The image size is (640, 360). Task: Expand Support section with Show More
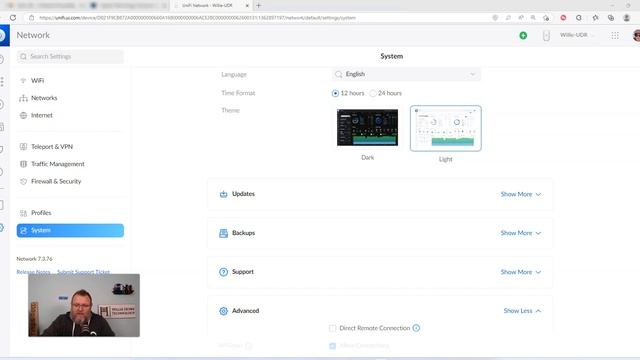click(x=520, y=272)
